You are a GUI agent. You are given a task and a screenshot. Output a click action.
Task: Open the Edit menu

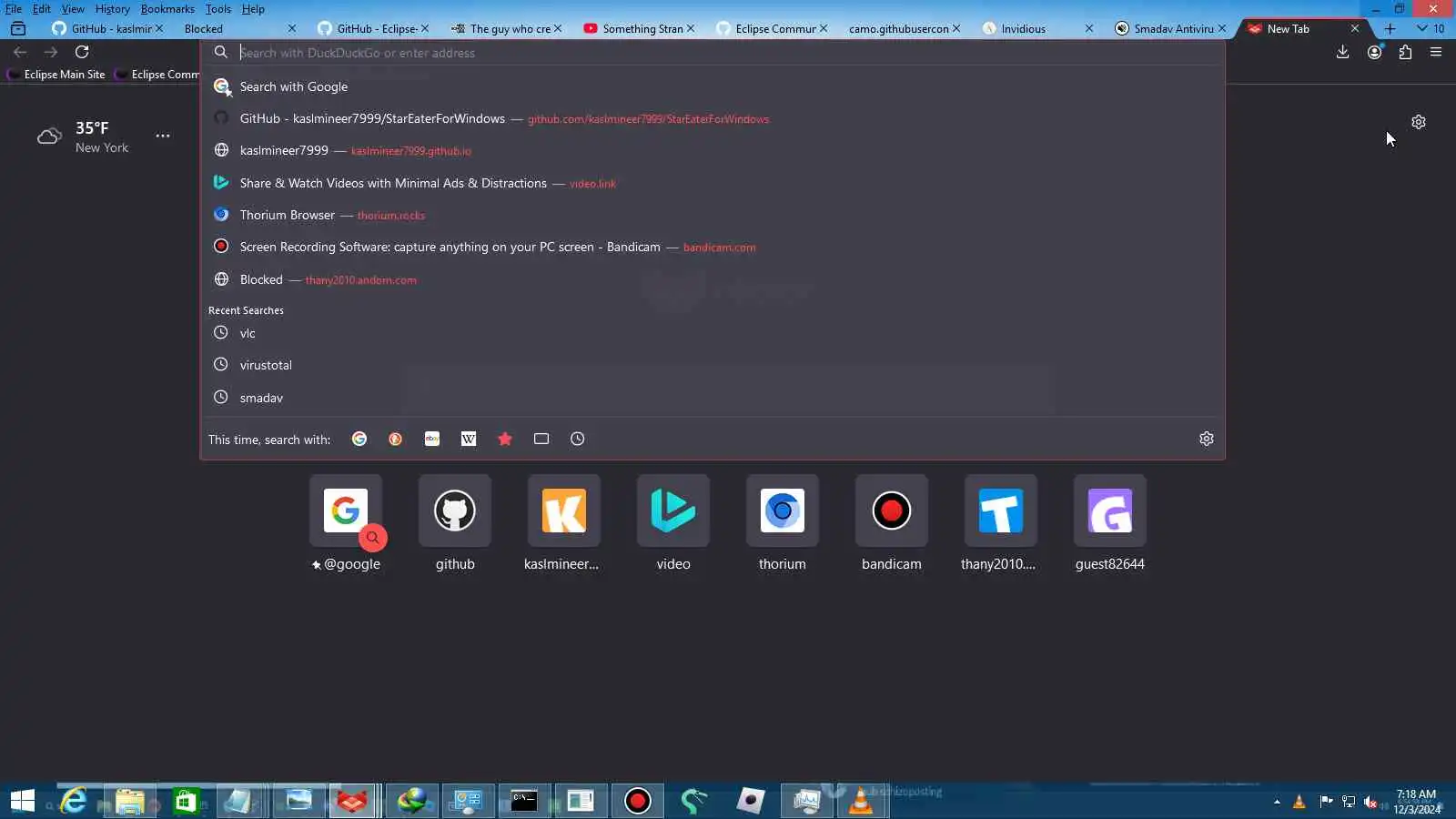click(x=42, y=9)
